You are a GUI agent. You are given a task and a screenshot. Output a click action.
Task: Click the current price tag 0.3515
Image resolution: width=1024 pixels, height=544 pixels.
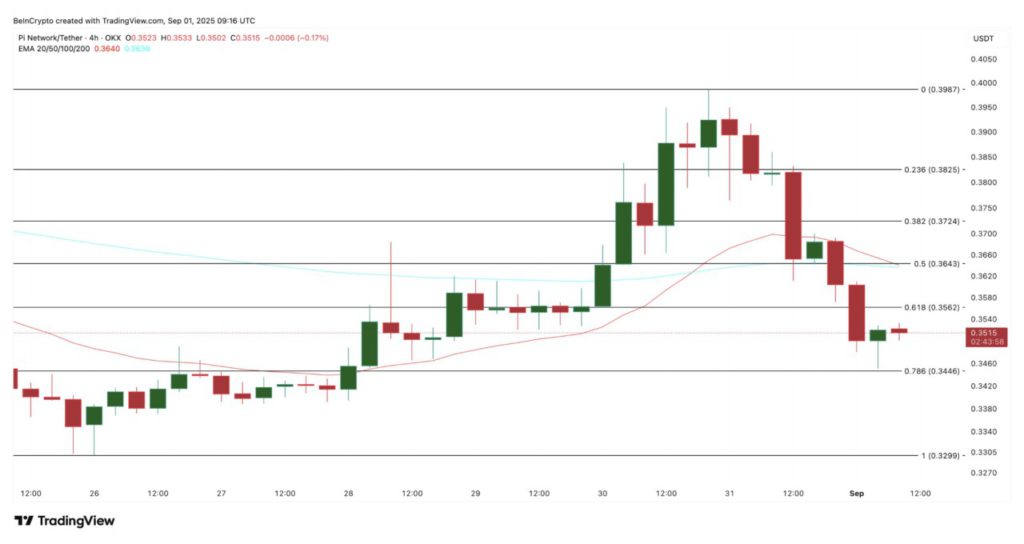(x=985, y=333)
